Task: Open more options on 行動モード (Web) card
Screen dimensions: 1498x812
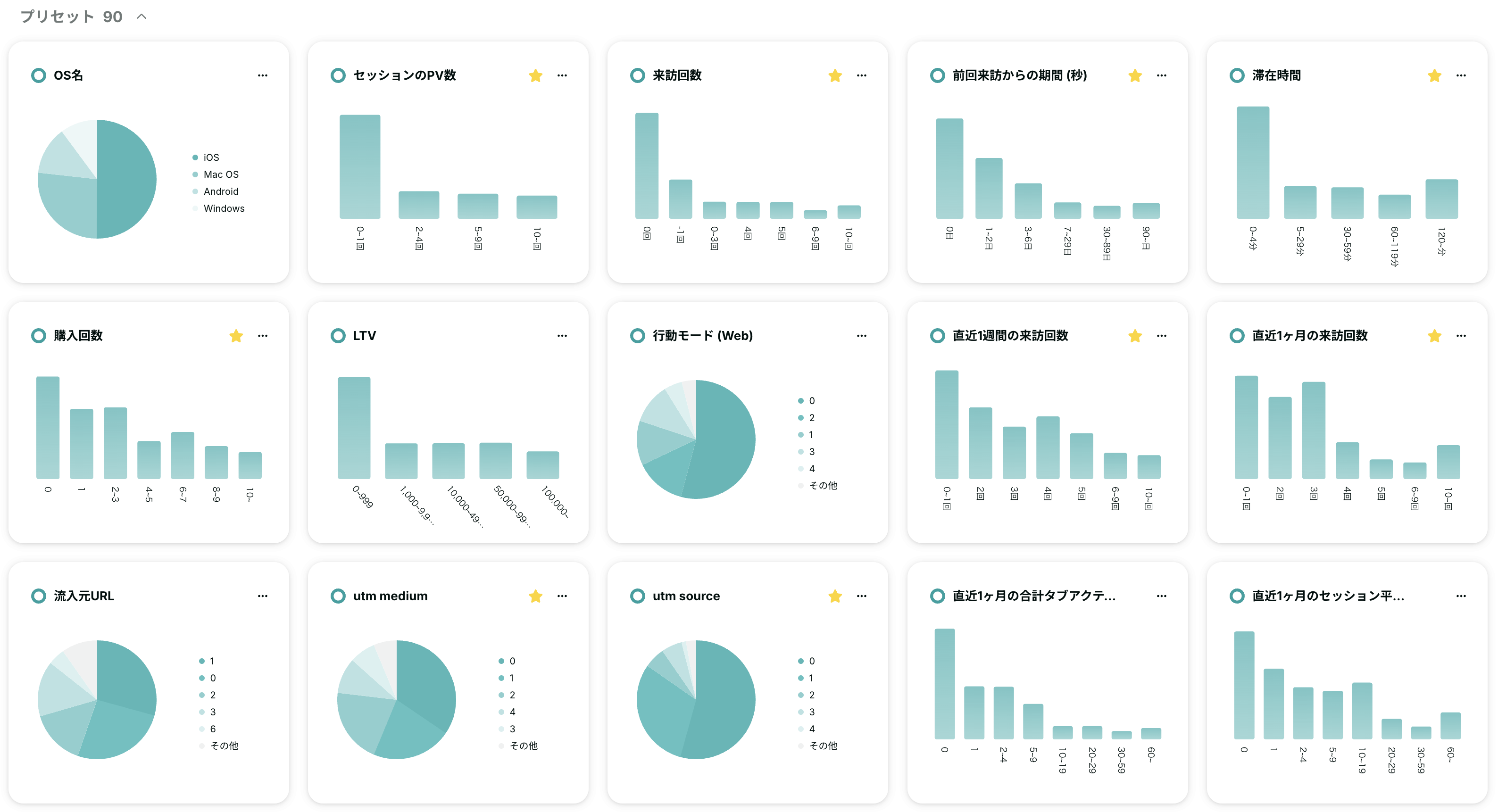Action: (x=861, y=336)
